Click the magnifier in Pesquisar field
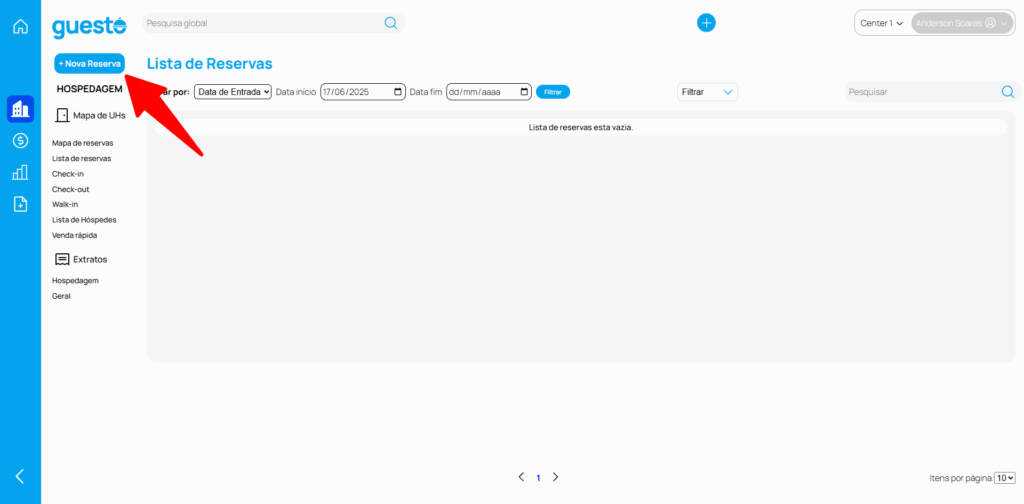 [1007, 92]
